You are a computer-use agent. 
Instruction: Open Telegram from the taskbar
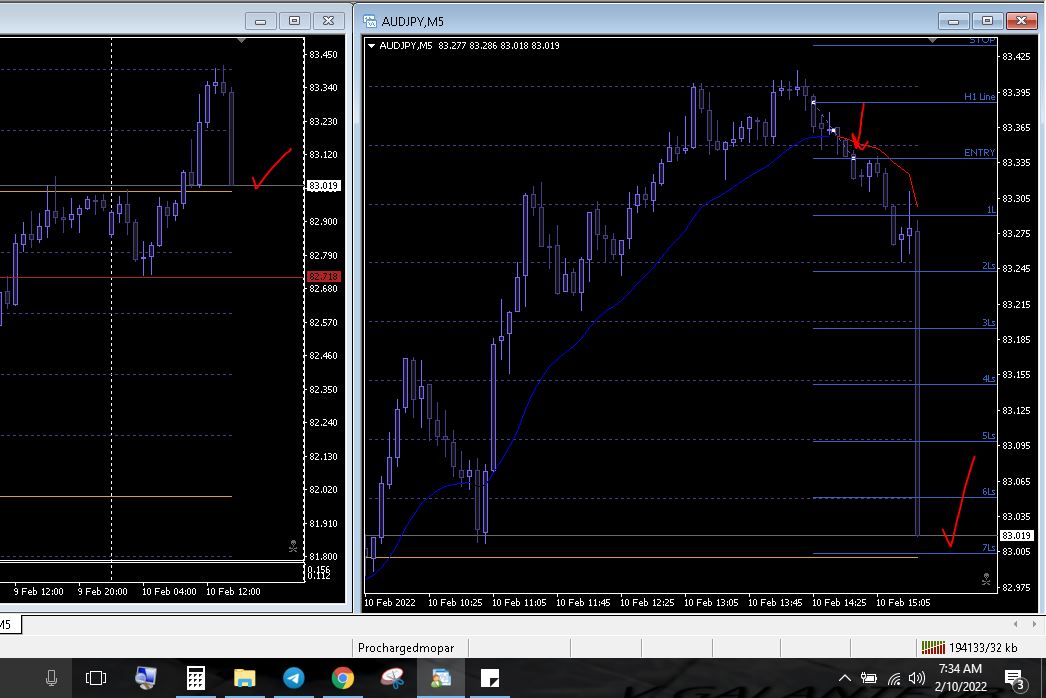click(293, 679)
